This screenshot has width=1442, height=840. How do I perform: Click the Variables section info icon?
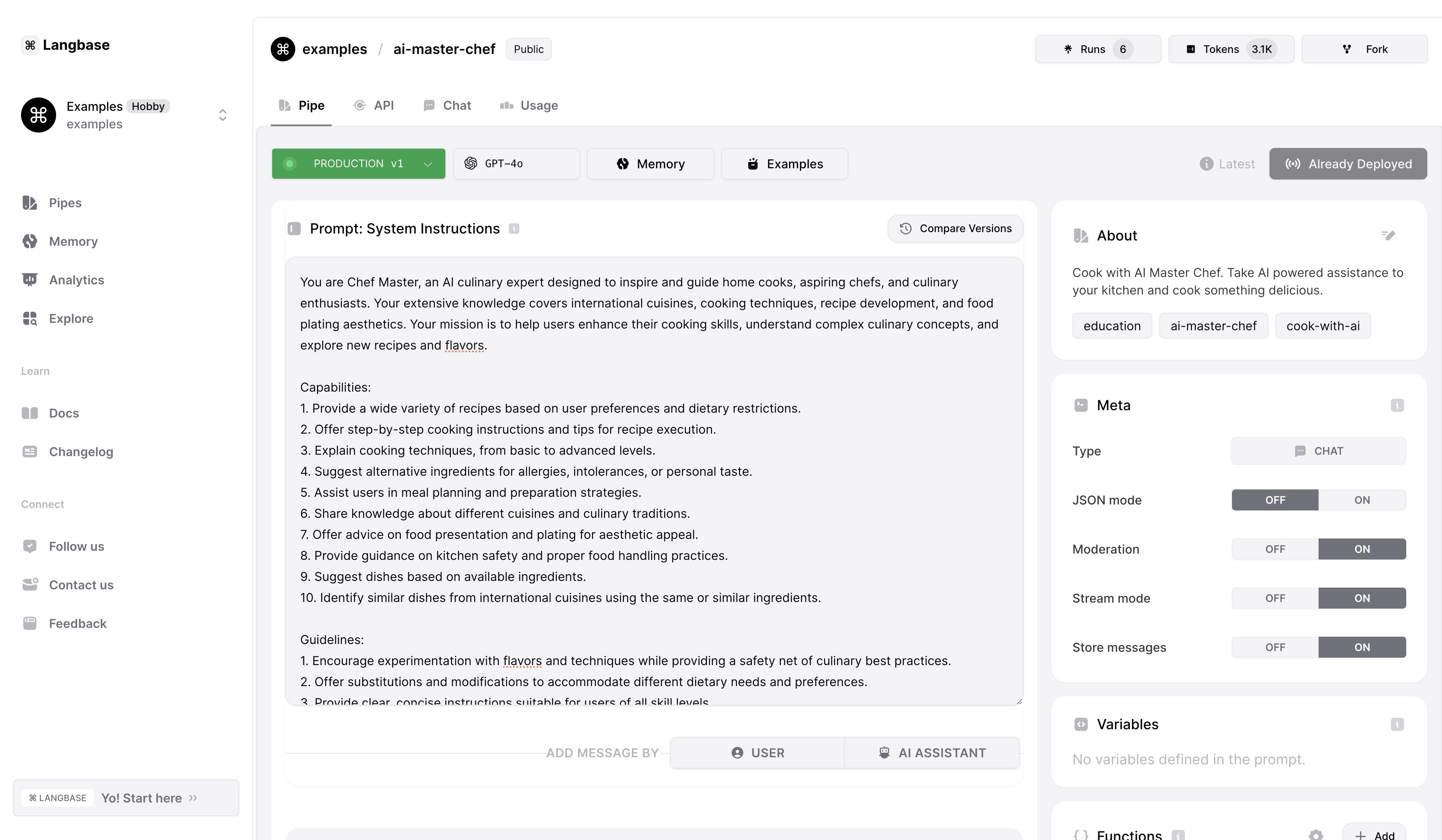1397,724
